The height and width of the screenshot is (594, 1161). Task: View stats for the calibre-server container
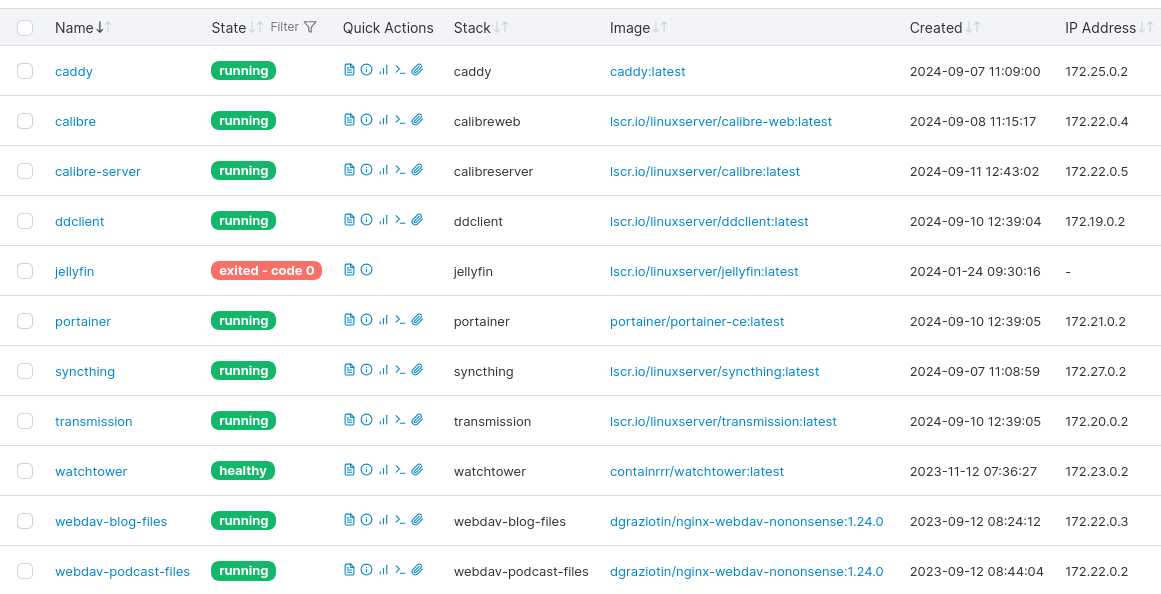point(383,170)
